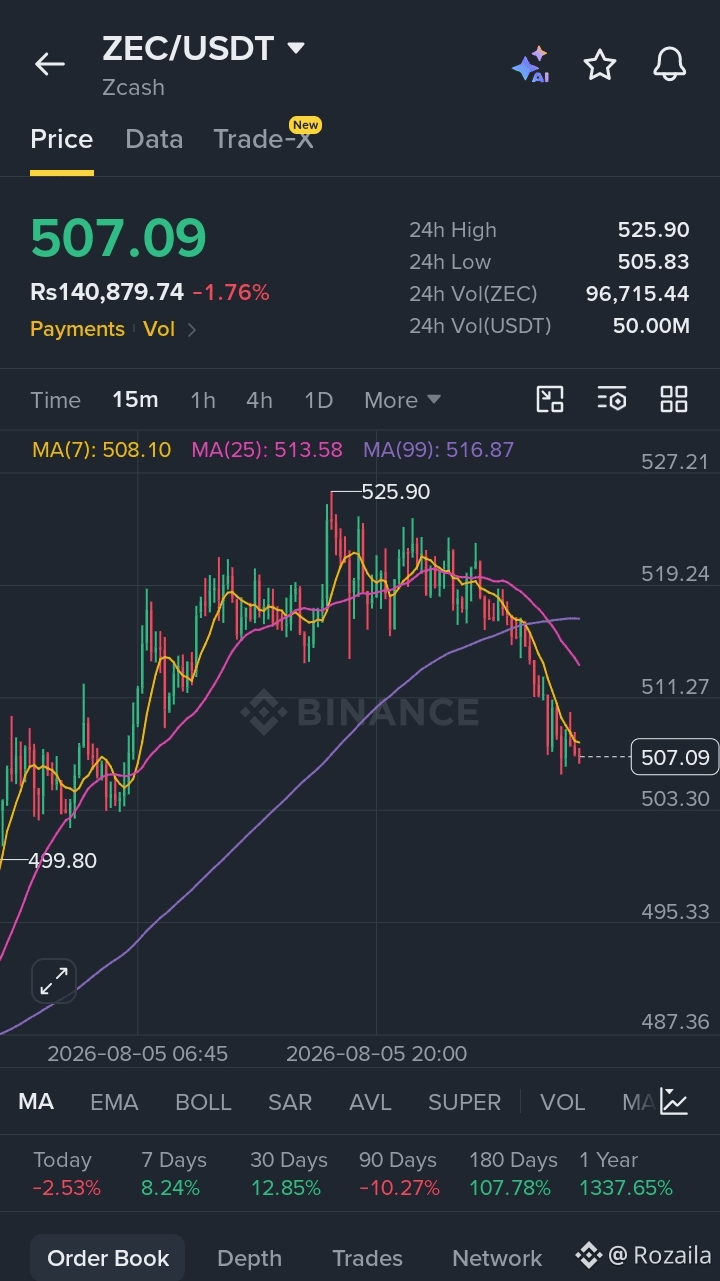Switch to the Data tab
The height and width of the screenshot is (1281, 720).
(154, 139)
